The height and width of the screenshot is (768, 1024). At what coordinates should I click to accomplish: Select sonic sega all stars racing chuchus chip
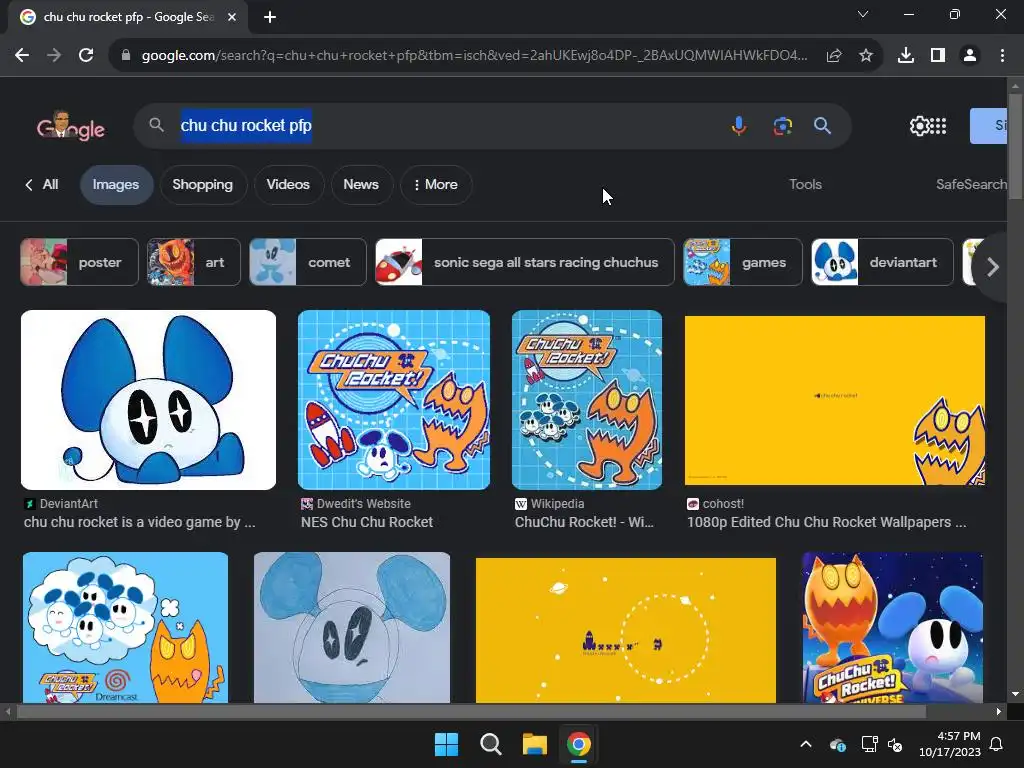click(524, 262)
